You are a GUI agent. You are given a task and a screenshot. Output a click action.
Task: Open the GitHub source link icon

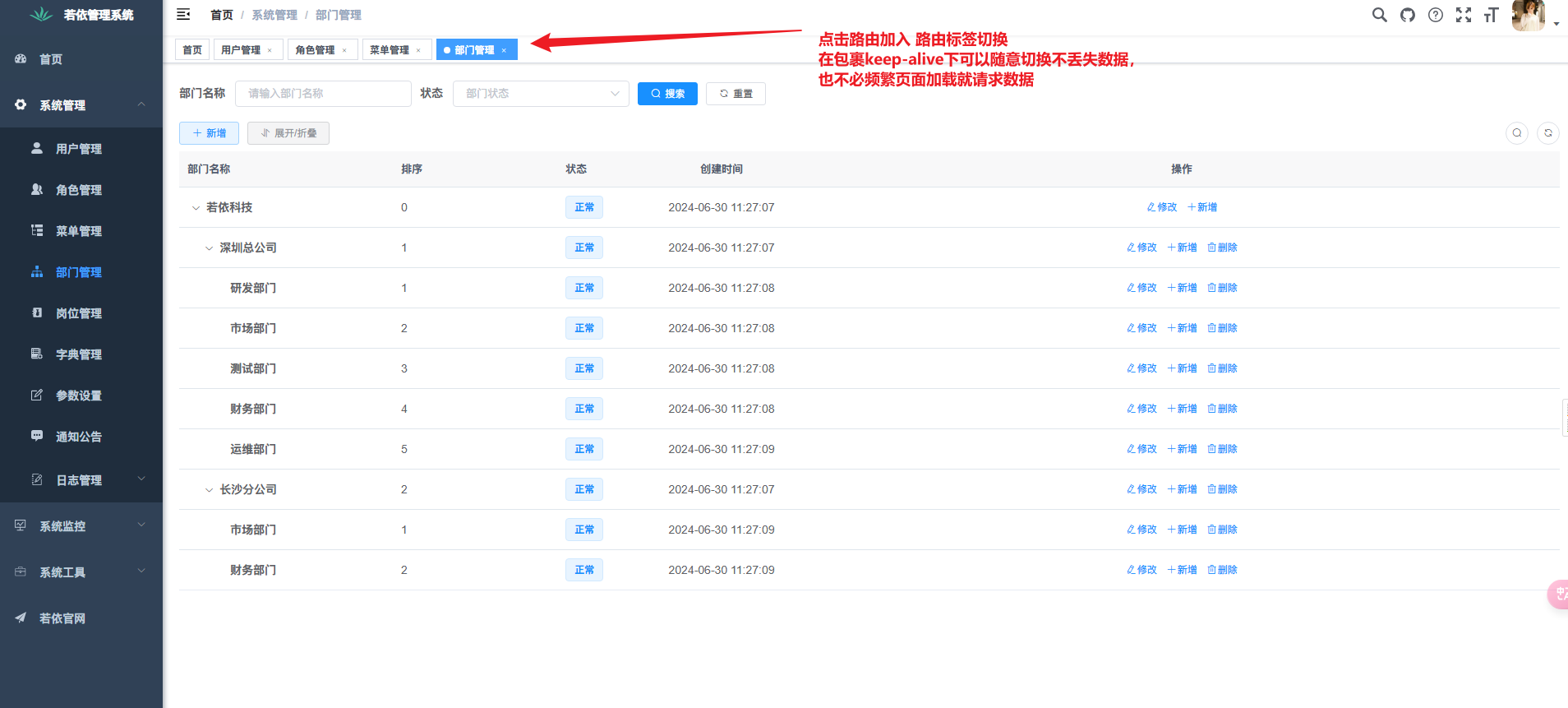(x=1408, y=15)
